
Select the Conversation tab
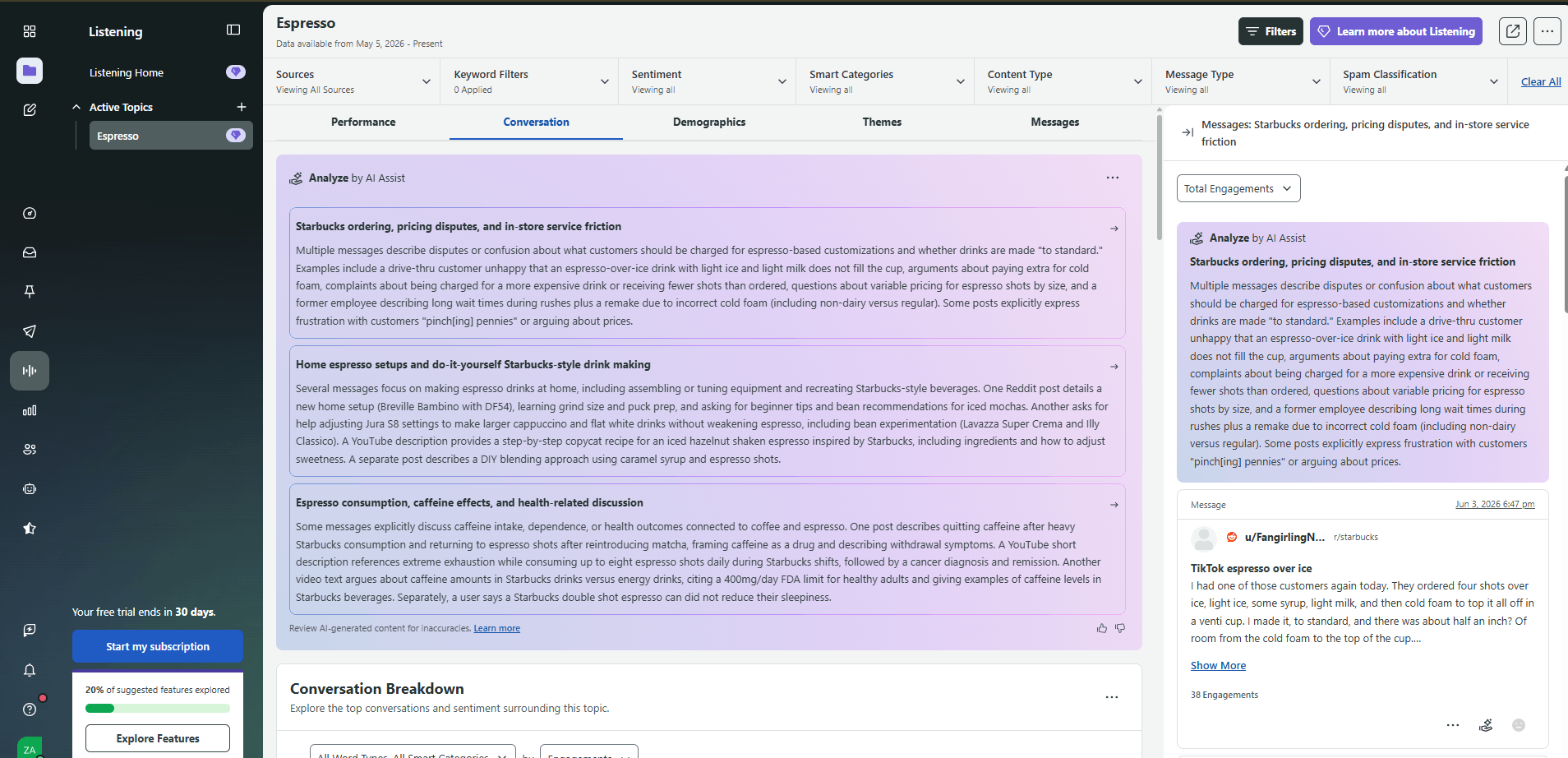point(536,122)
